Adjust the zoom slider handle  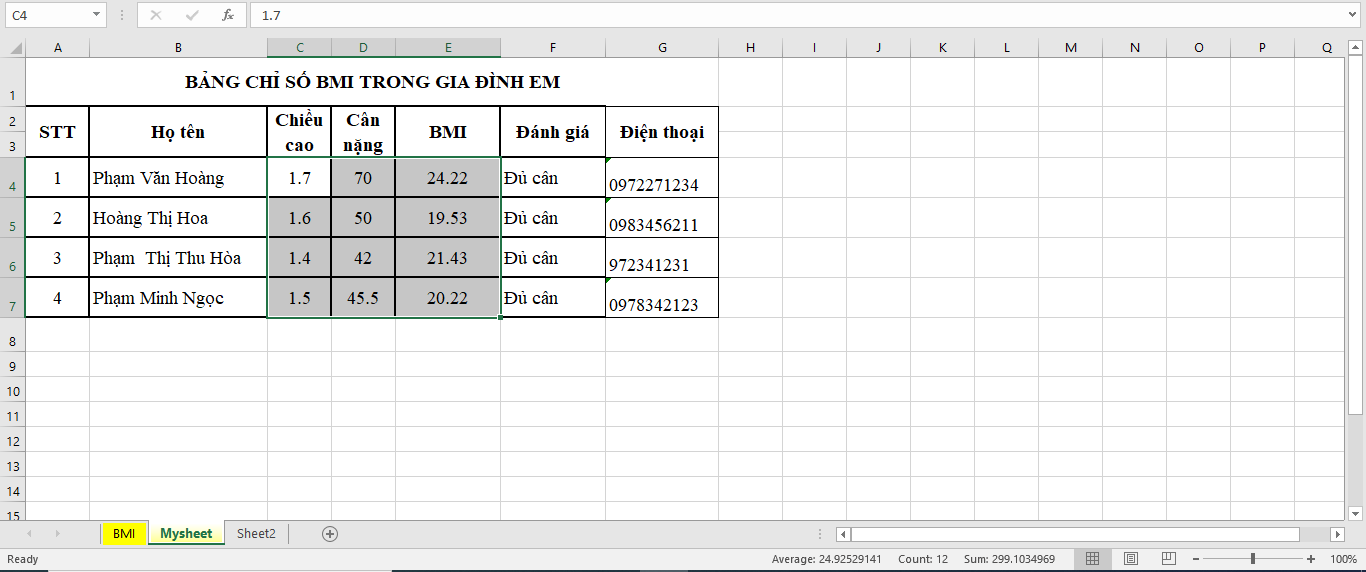1252,559
